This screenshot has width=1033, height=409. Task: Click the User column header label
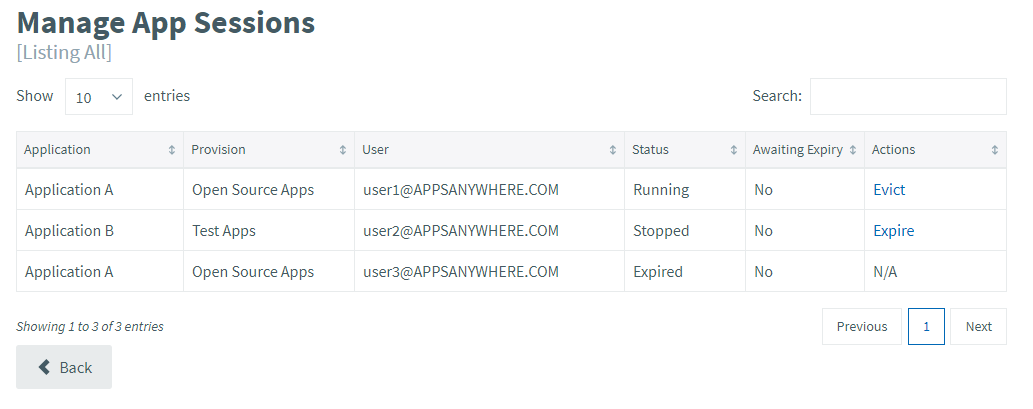point(376,150)
